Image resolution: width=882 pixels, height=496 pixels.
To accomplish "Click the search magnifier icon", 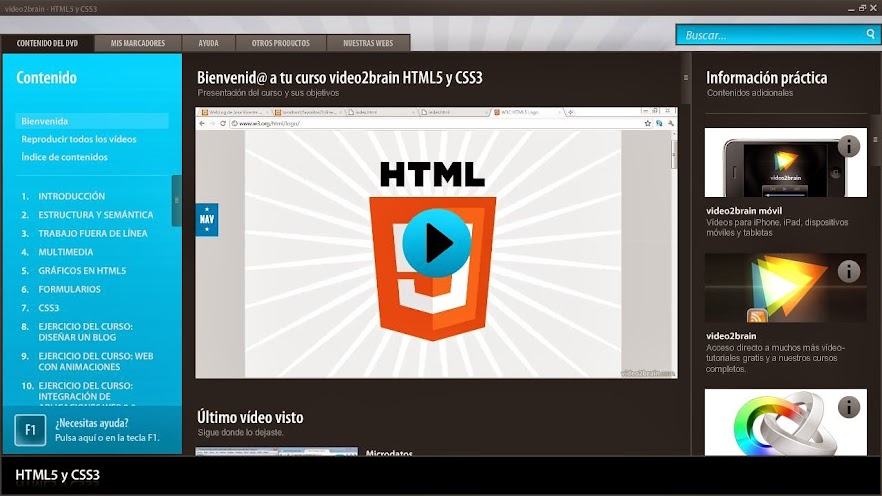I will pyautogui.click(x=870, y=34).
